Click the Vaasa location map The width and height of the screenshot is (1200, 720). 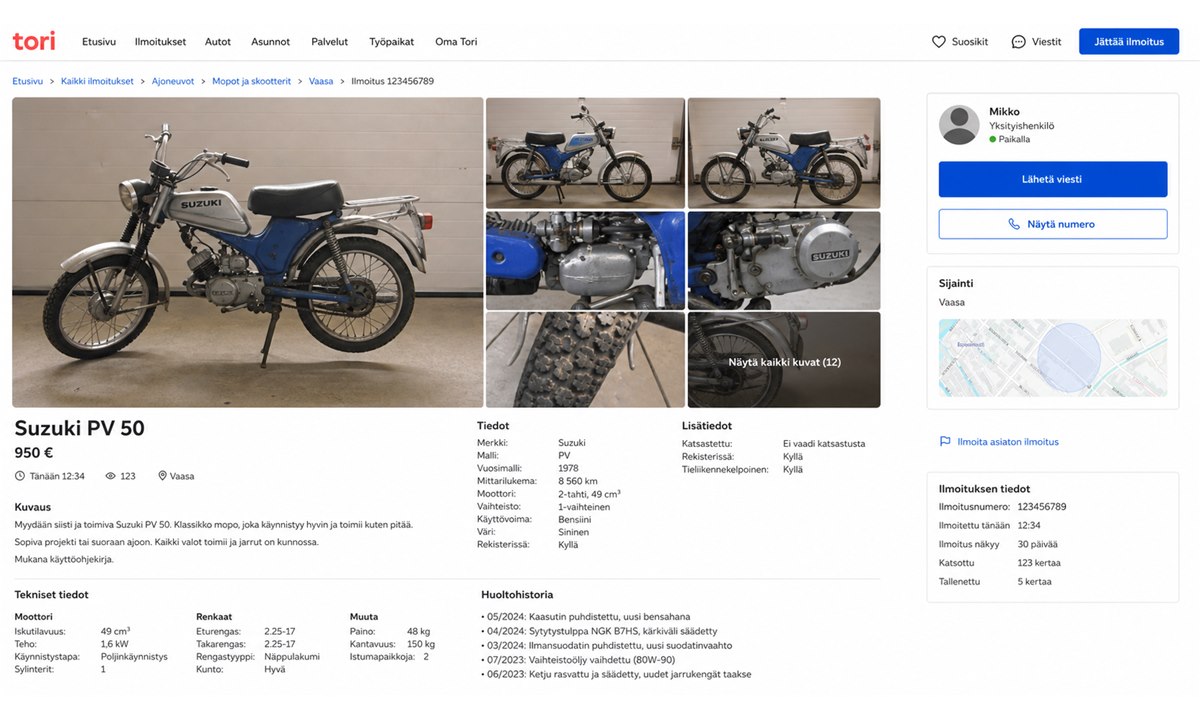[1053, 358]
